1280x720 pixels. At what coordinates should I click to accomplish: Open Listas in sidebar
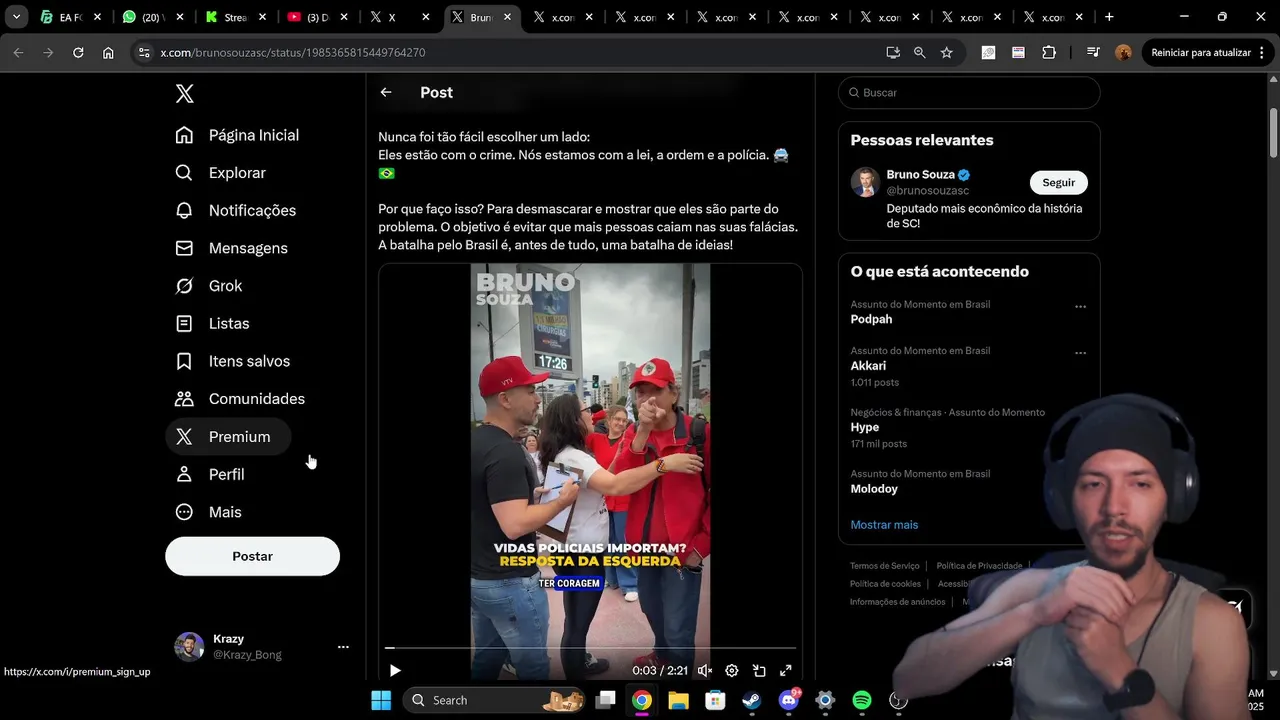coord(212,323)
